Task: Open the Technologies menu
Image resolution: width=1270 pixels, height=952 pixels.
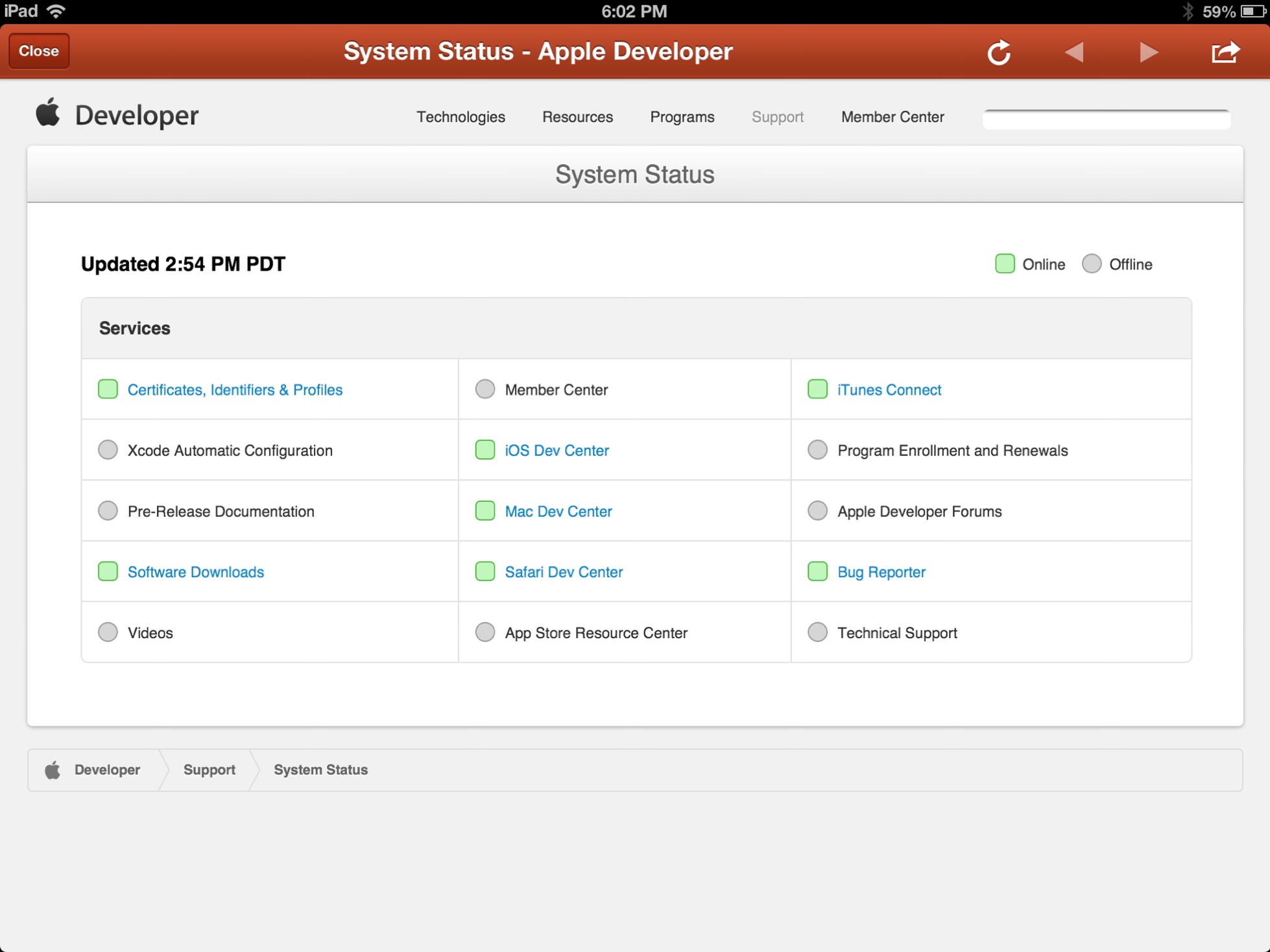Action: (x=461, y=117)
